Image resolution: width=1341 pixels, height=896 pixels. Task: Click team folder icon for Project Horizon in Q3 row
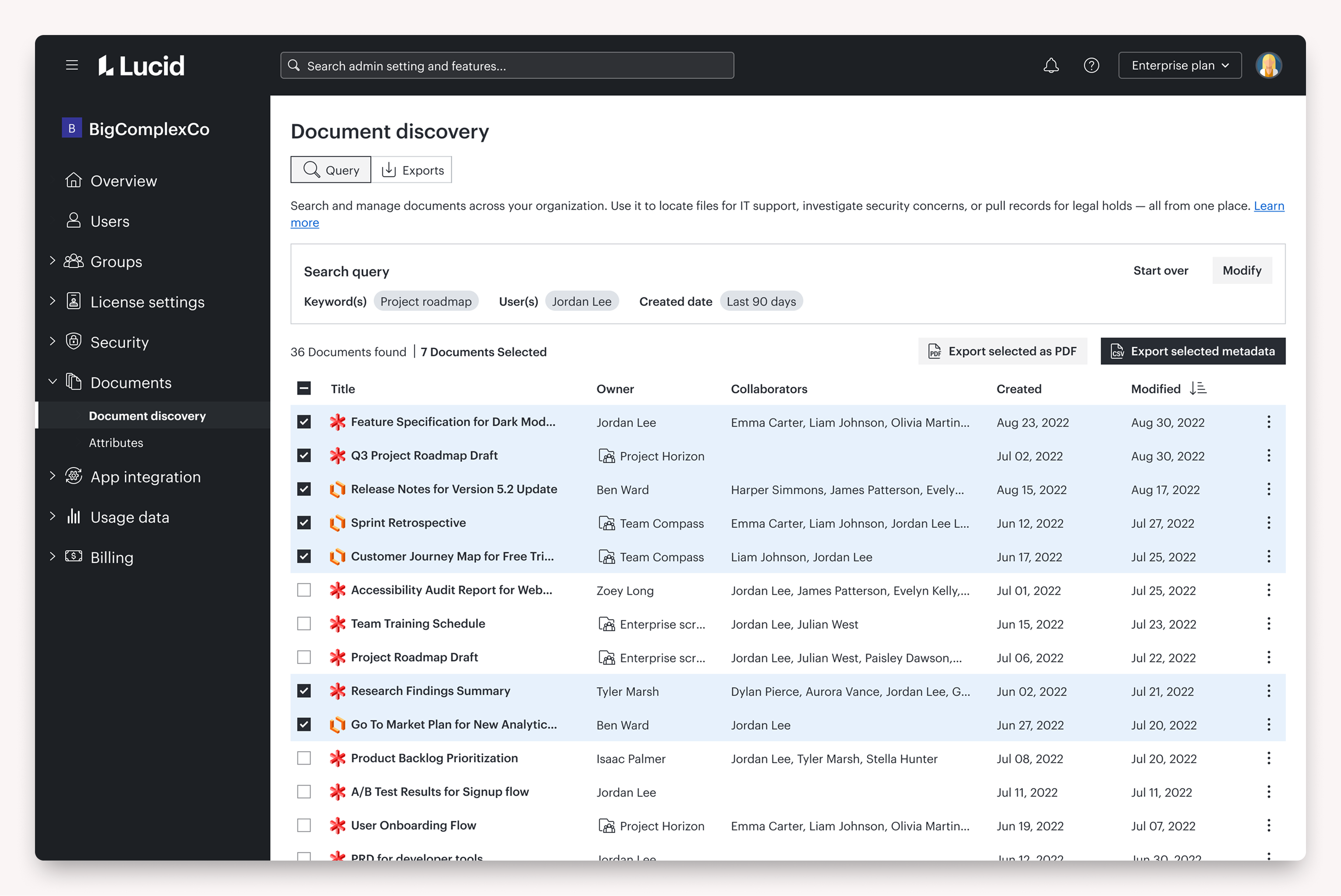606,456
